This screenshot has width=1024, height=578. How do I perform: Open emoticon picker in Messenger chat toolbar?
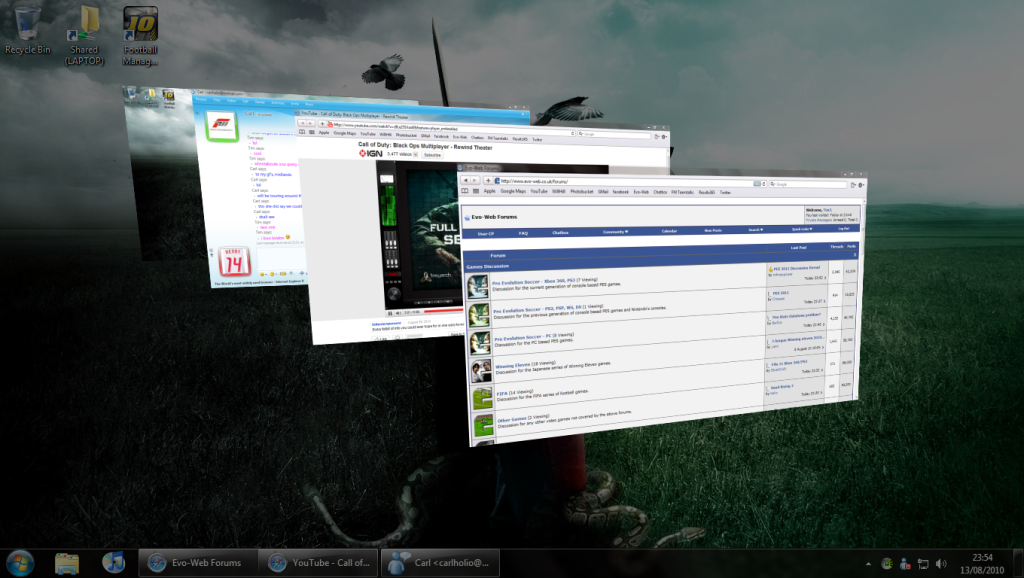coord(263,274)
